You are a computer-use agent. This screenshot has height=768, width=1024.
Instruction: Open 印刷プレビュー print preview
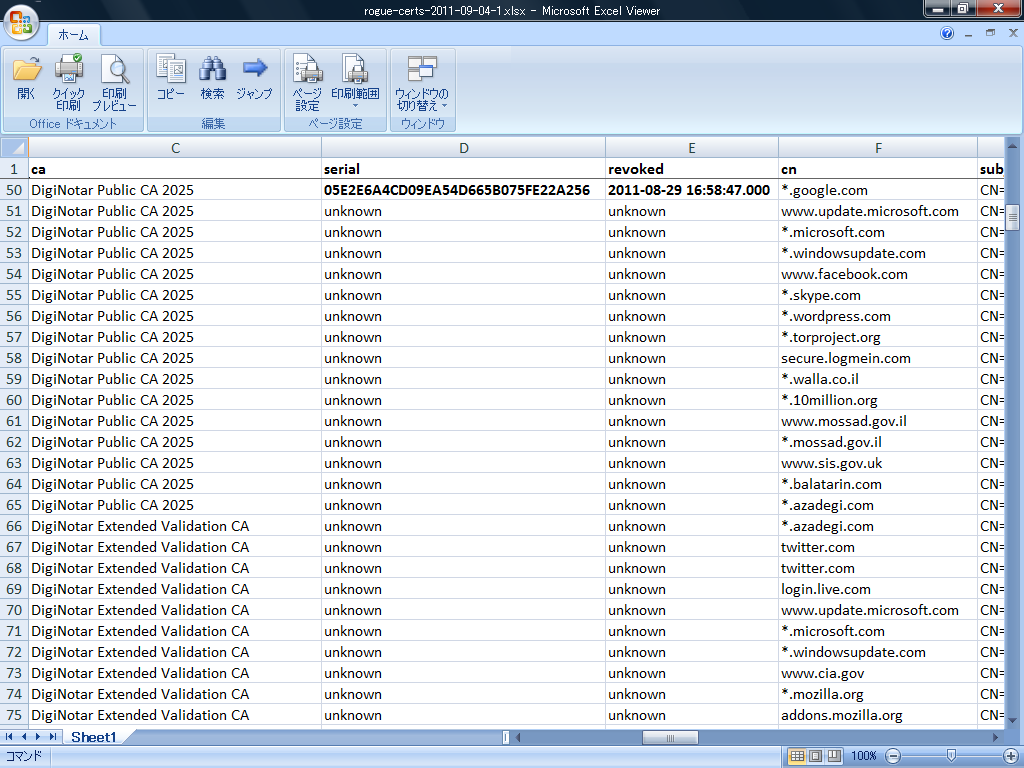114,82
